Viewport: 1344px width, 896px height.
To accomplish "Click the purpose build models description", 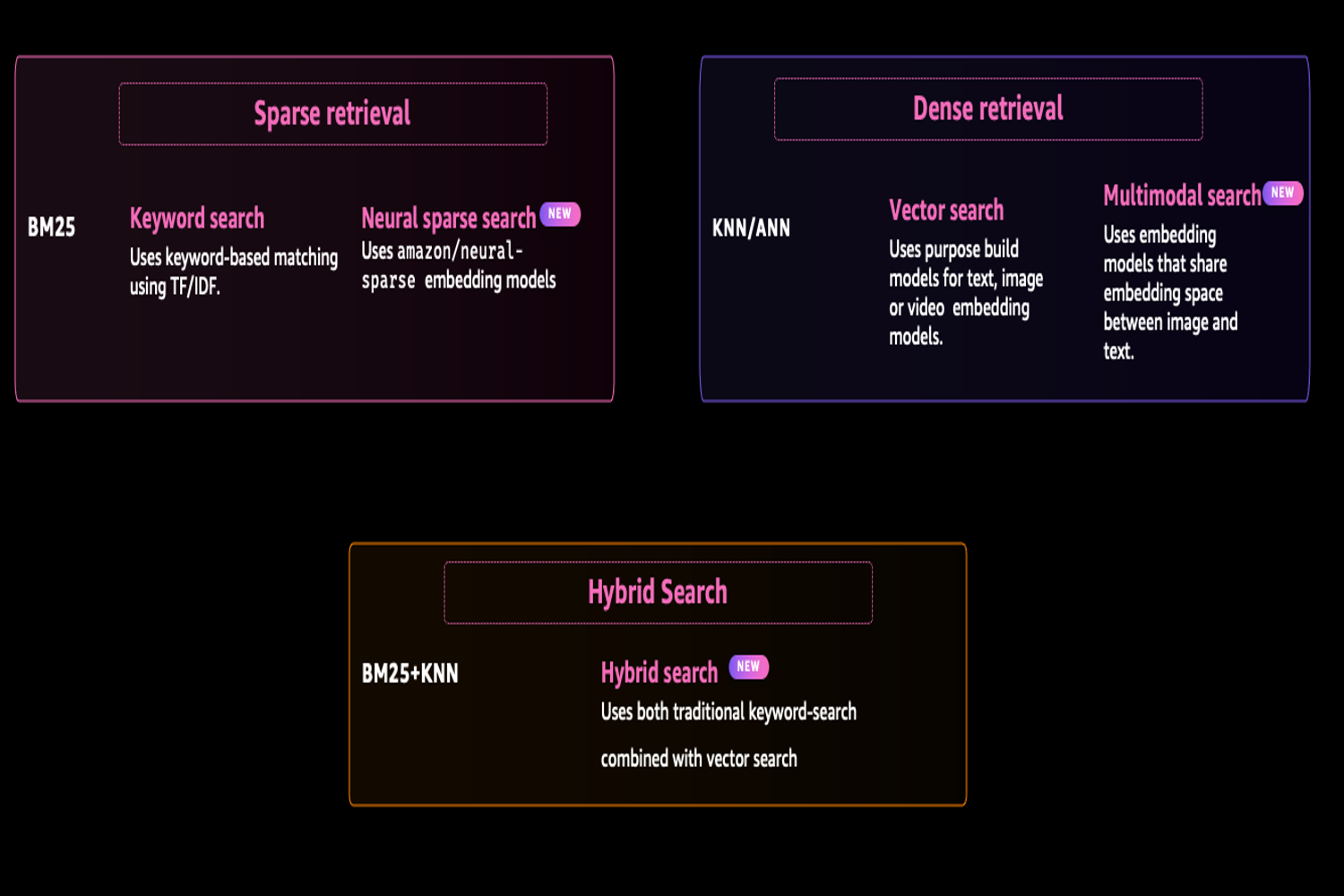I will pyautogui.click(x=966, y=293).
